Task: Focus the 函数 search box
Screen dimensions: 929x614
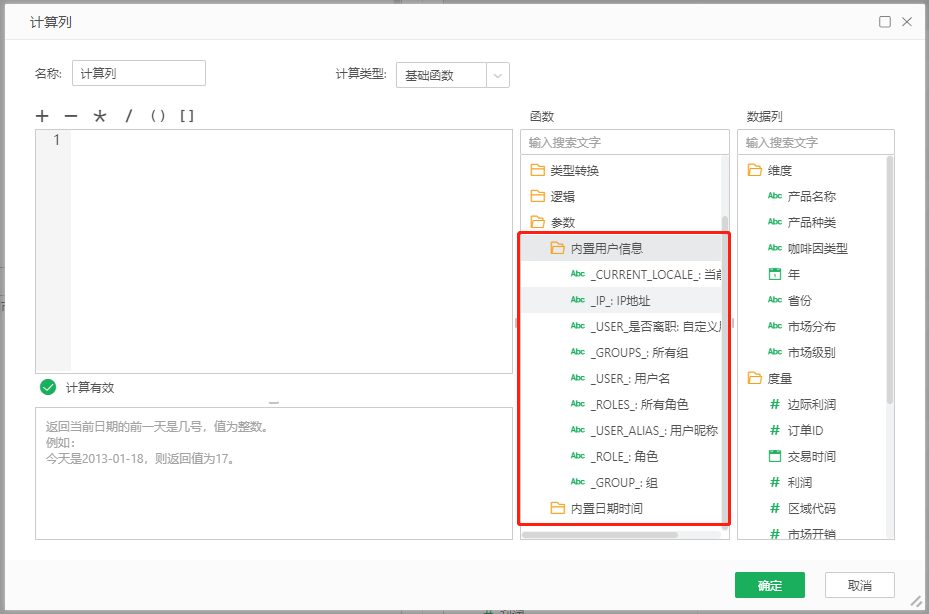Action: point(624,142)
